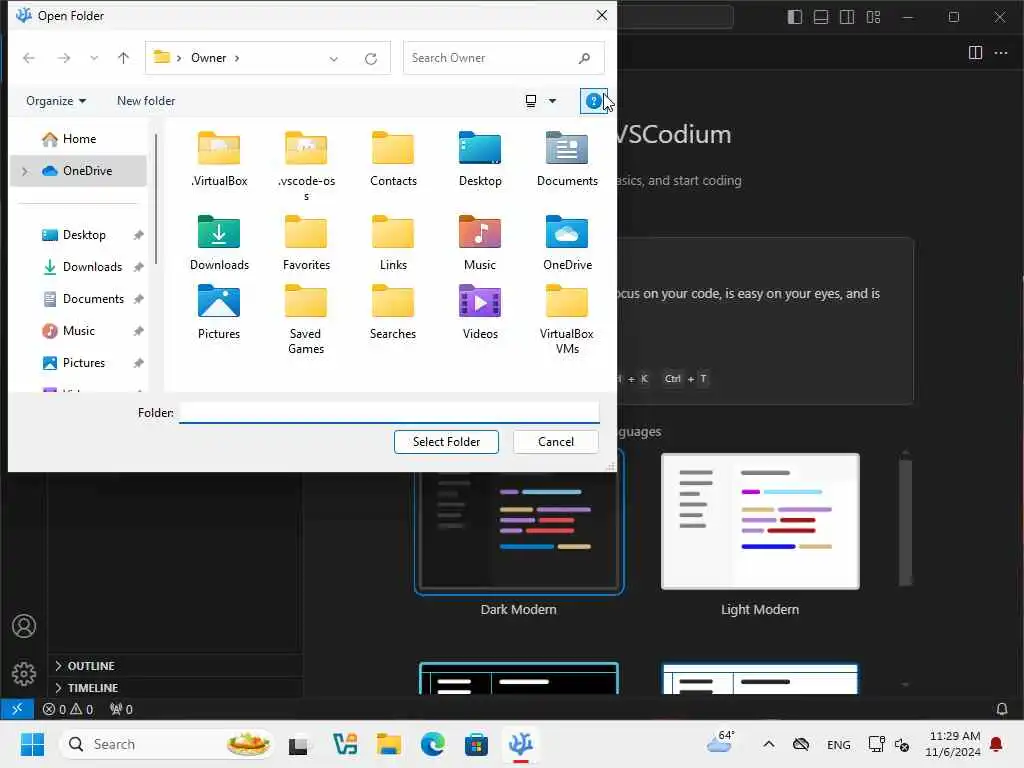The width and height of the screenshot is (1024, 768).
Task: Open Organize dropdown menu
Action: point(56,101)
